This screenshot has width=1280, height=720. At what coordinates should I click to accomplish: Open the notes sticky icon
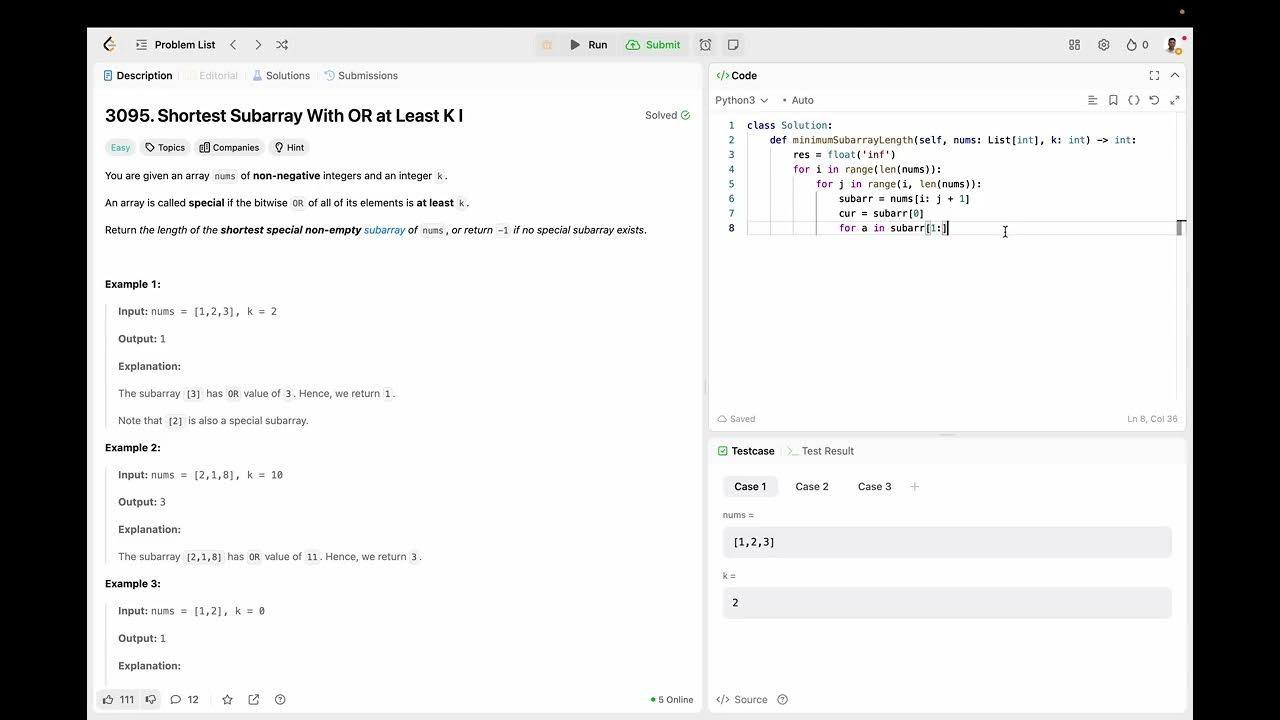point(733,45)
